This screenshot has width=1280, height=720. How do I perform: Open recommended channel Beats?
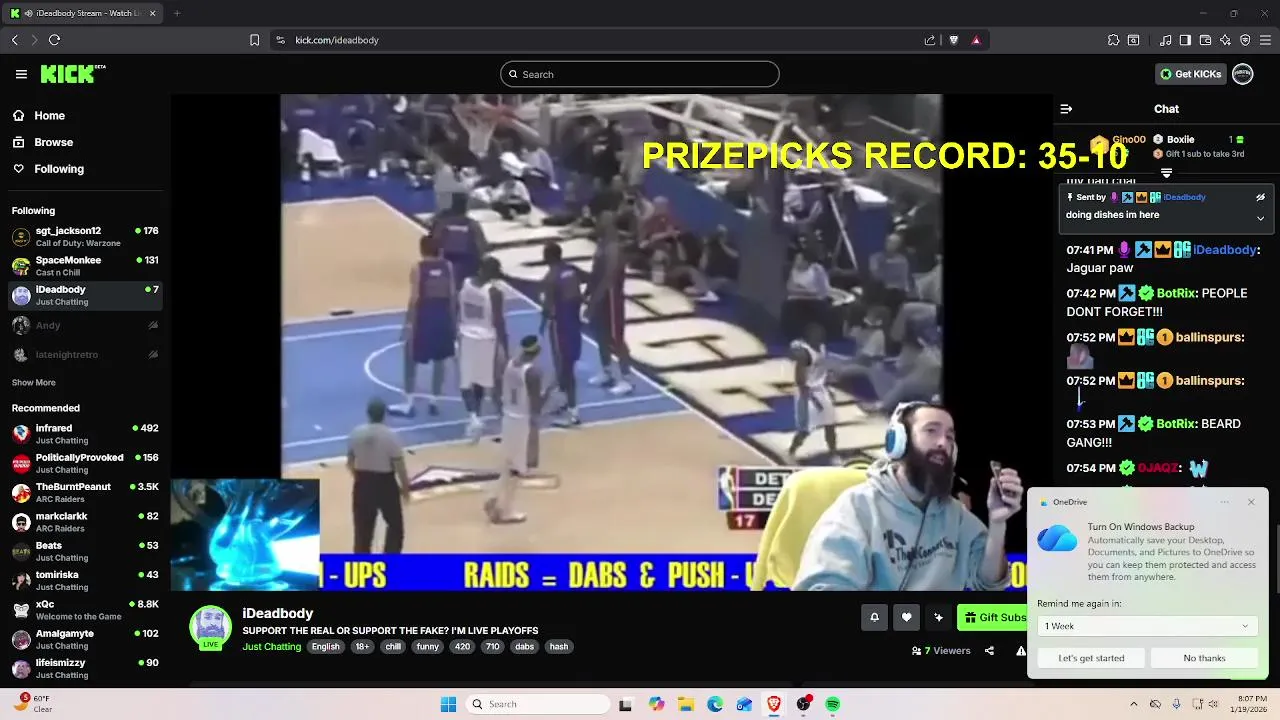point(85,551)
